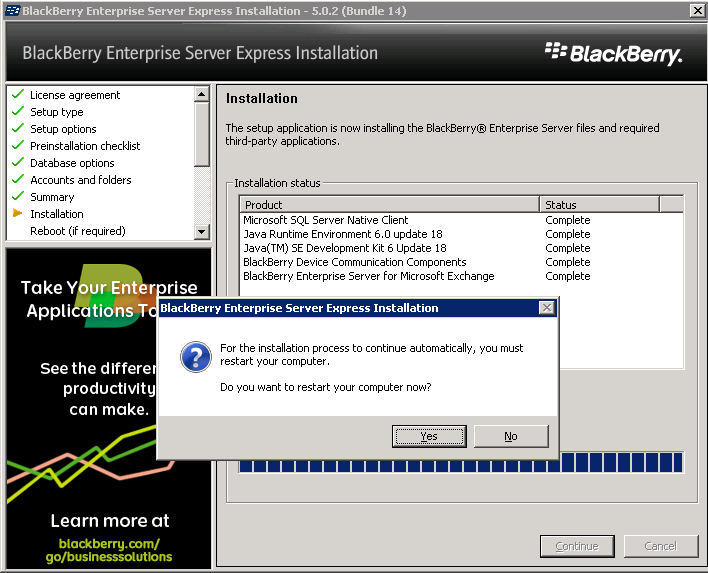
Task: Click the installation progress bar
Action: point(460,462)
